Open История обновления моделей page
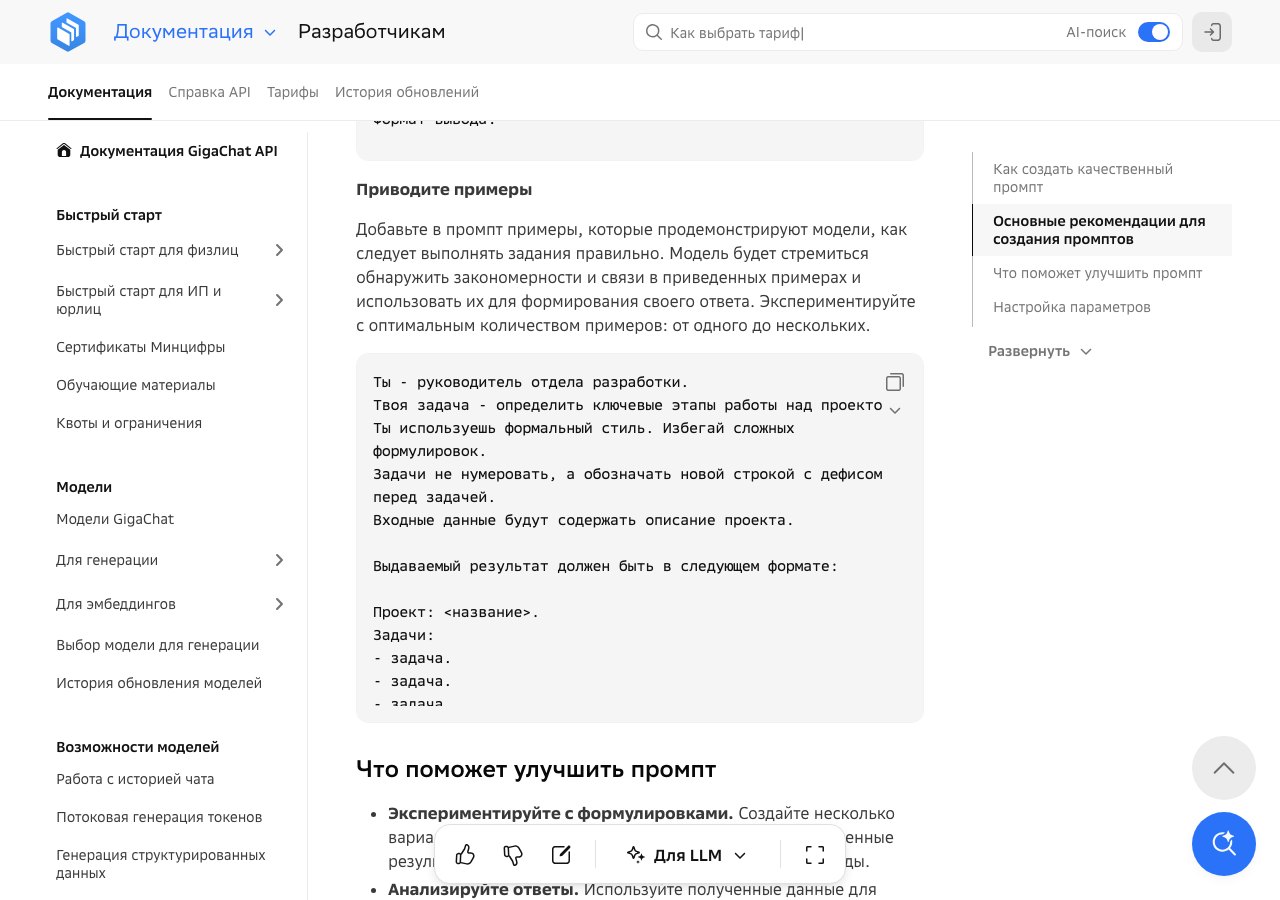This screenshot has height=900, width=1280. point(159,683)
